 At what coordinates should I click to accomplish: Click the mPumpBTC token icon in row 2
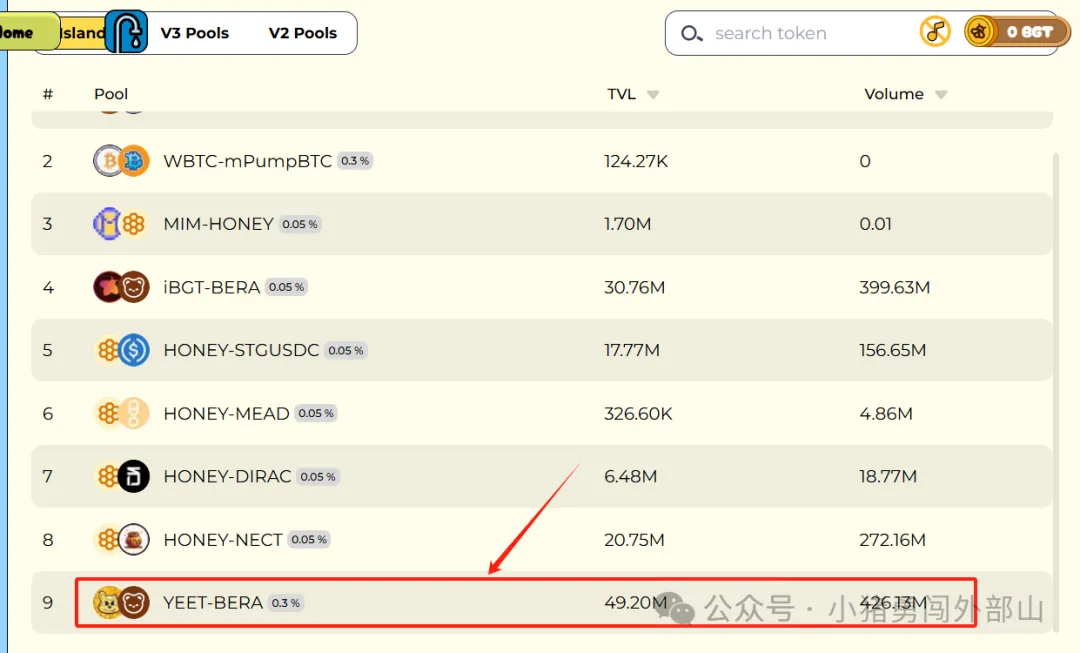[134, 160]
